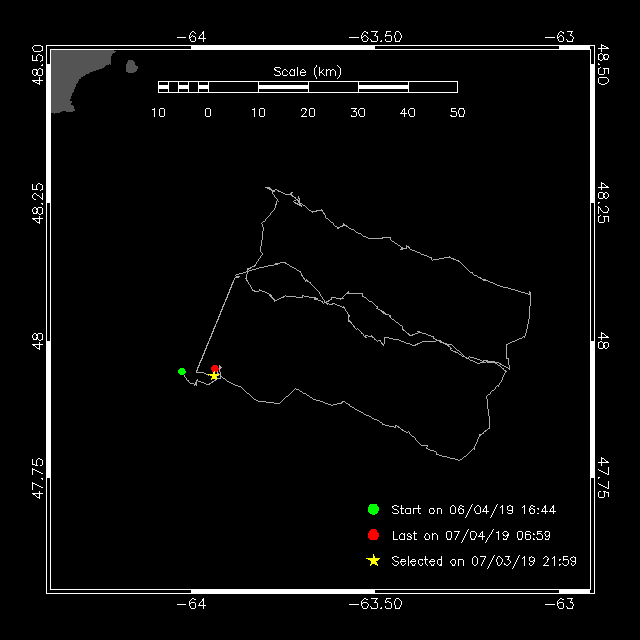Click the small gray island near the landmass
Image resolution: width=640 pixels, height=640 pixels.
tap(132, 68)
